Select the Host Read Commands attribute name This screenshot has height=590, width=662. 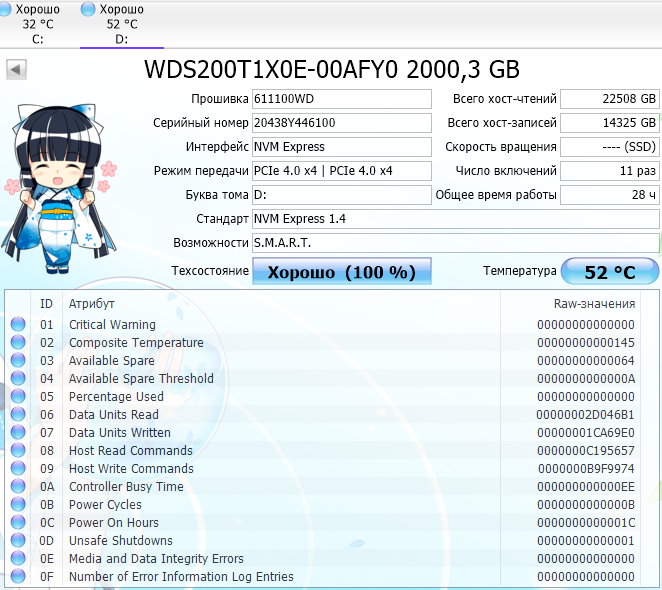130,451
